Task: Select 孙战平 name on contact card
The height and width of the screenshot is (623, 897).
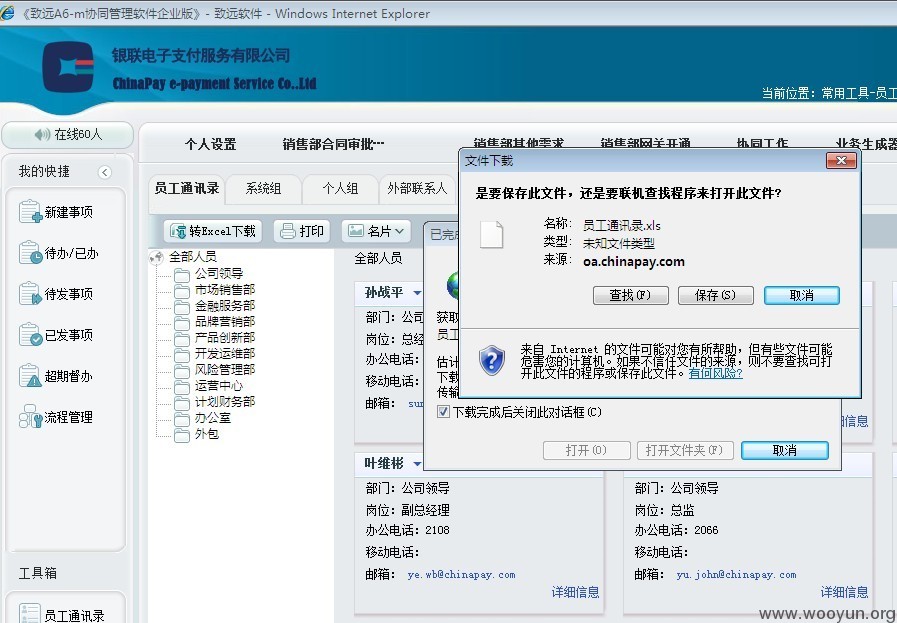Action: click(x=384, y=293)
